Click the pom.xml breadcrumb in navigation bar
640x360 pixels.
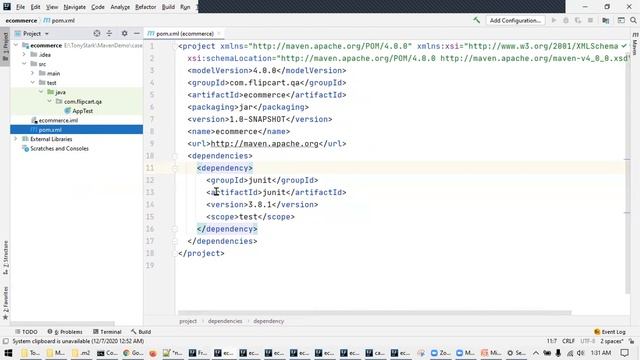59,20
